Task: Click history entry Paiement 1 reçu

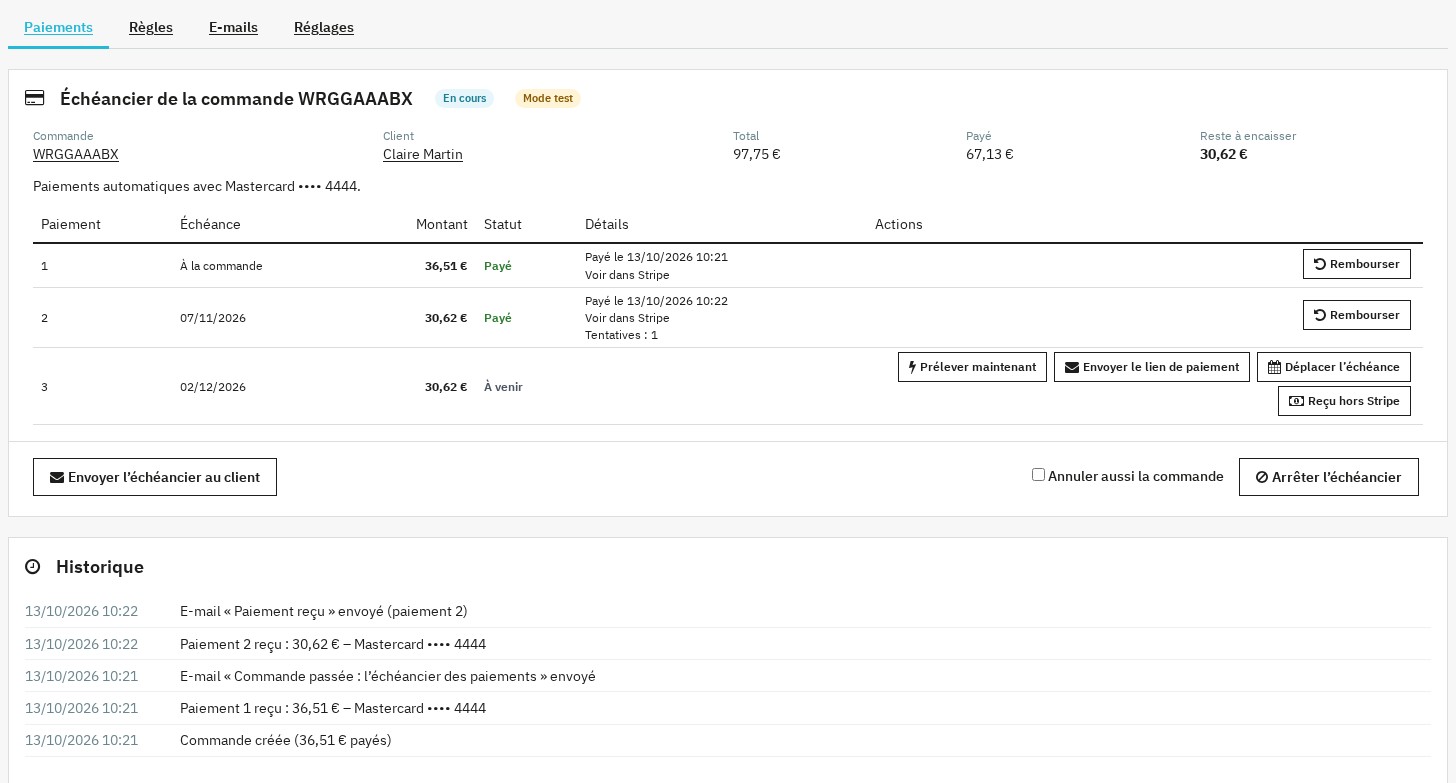Action: pos(333,708)
